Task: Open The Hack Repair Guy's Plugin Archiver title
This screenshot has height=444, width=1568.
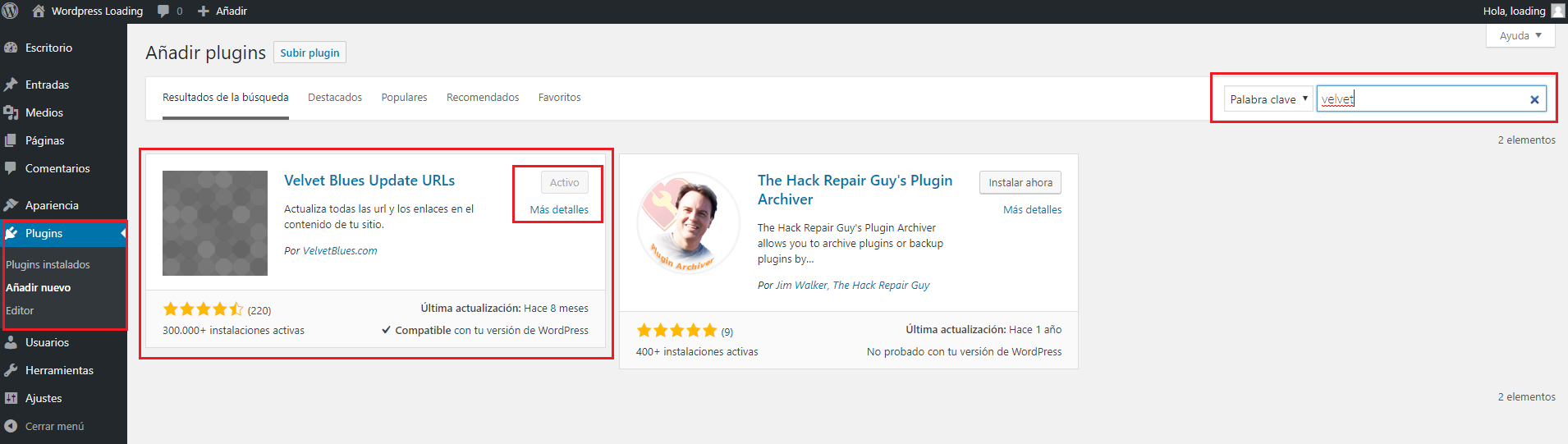Action: pos(855,190)
